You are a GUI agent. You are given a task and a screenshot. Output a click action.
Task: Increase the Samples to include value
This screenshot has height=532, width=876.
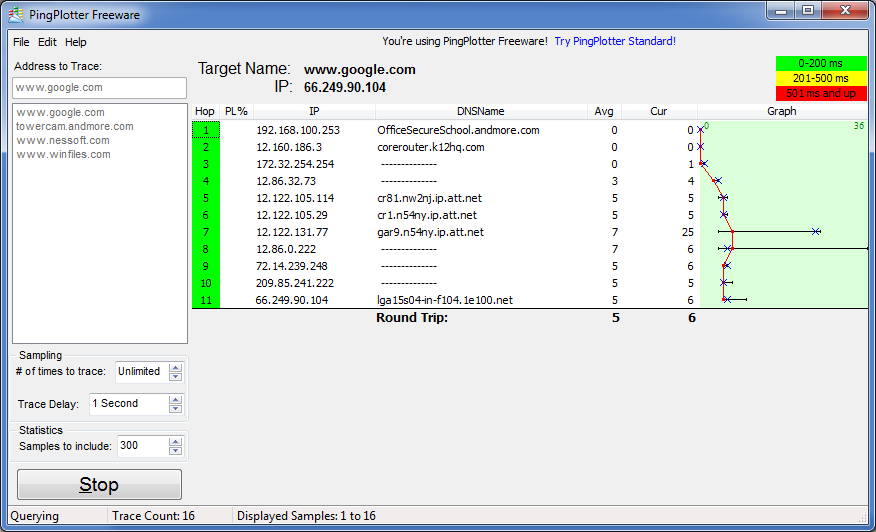pyautogui.click(x=176, y=441)
